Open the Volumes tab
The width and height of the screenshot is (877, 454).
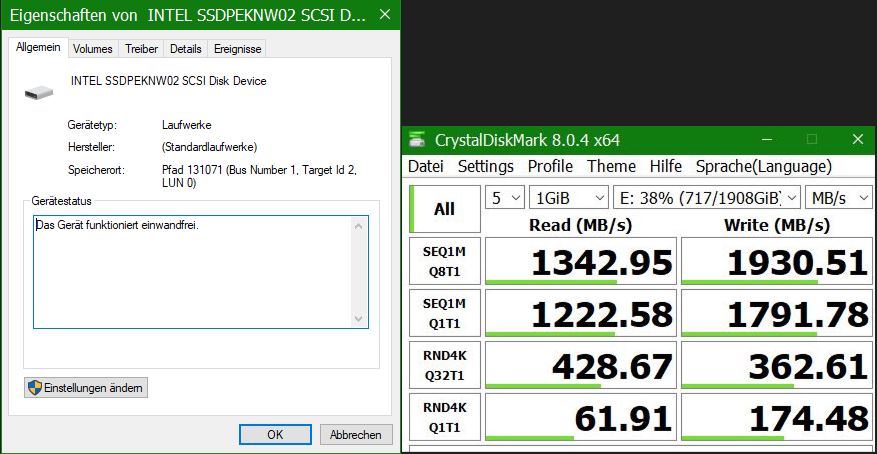(x=93, y=49)
